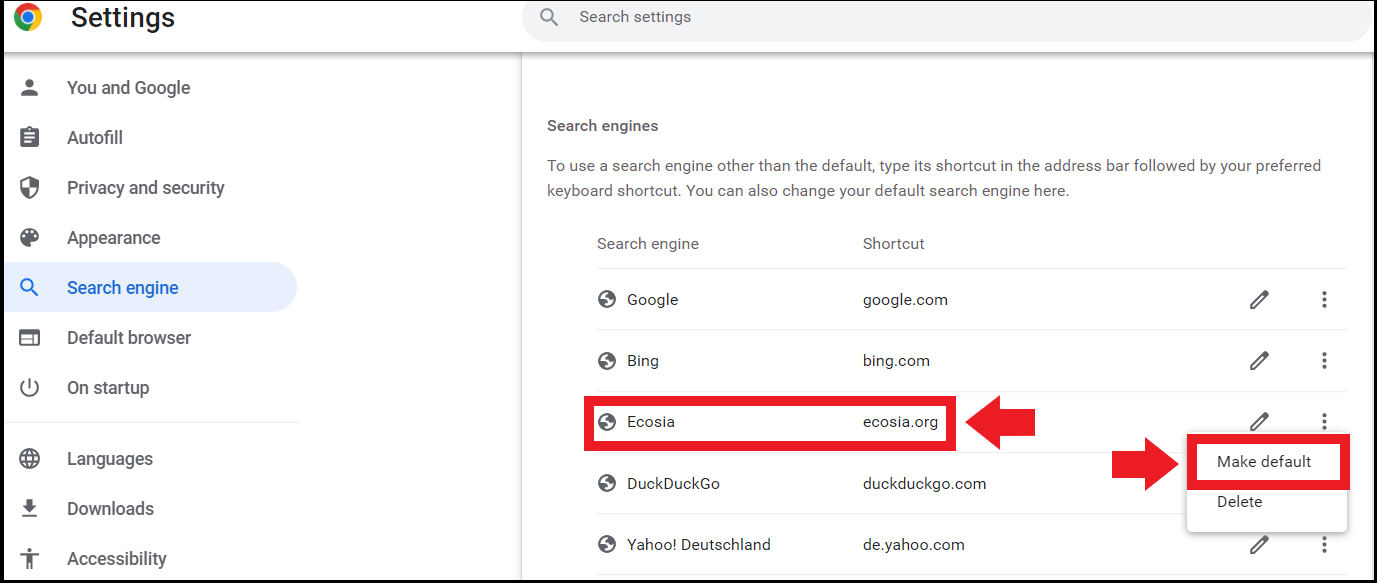Viewport: 1377px width, 583px height.
Task: Open the Accessibility settings section
Action: pos(116,559)
